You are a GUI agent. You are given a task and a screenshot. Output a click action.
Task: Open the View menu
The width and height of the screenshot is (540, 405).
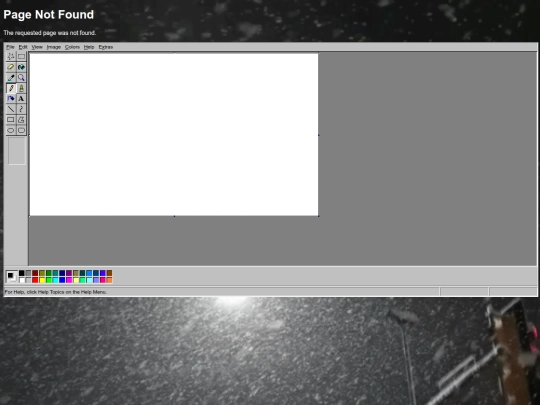click(x=37, y=47)
